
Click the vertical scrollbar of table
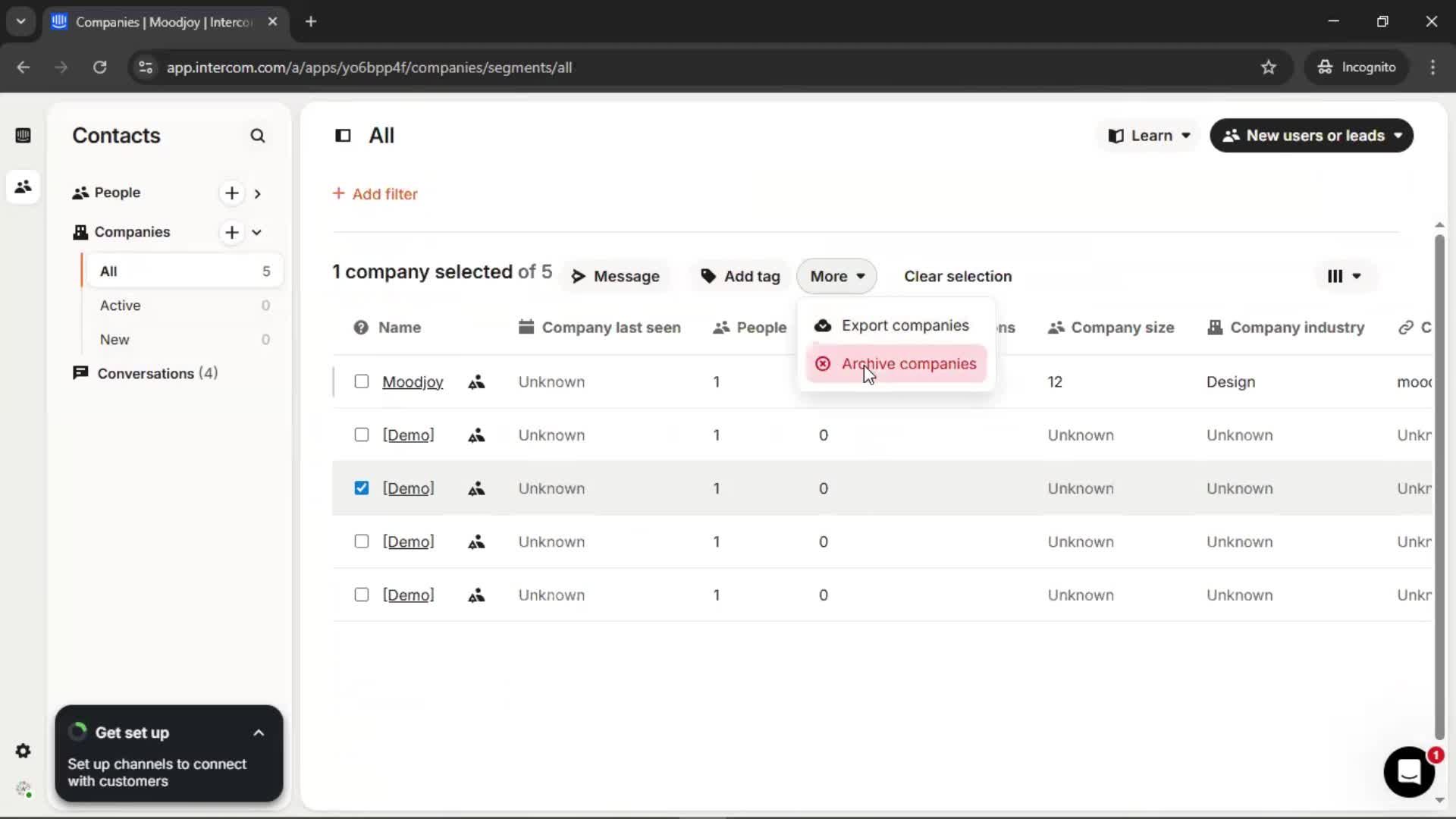coord(1439,487)
